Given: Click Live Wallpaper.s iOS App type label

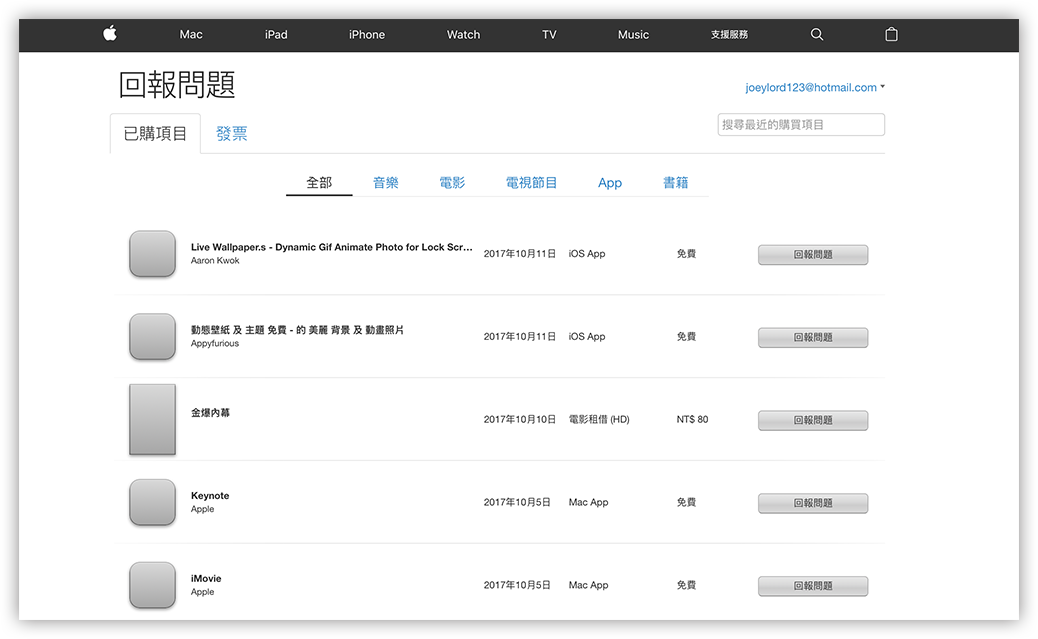Looking at the screenshot, I should pyautogui.click(x=587, y=254).
